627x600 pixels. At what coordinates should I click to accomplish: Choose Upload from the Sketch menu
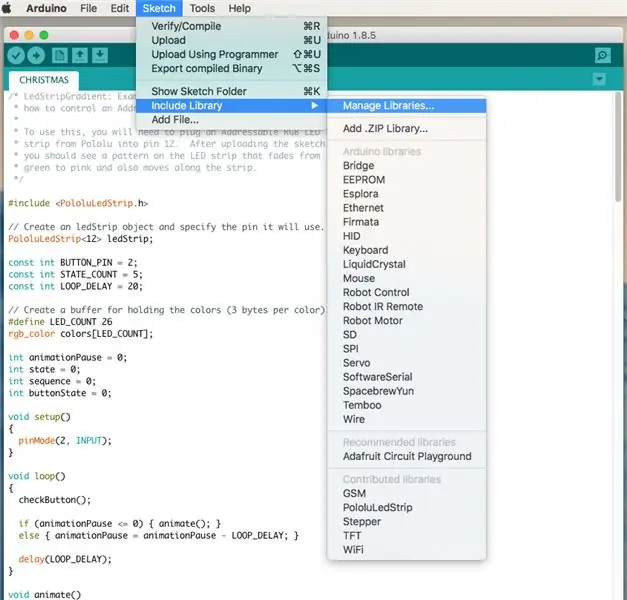coord(232,40)
